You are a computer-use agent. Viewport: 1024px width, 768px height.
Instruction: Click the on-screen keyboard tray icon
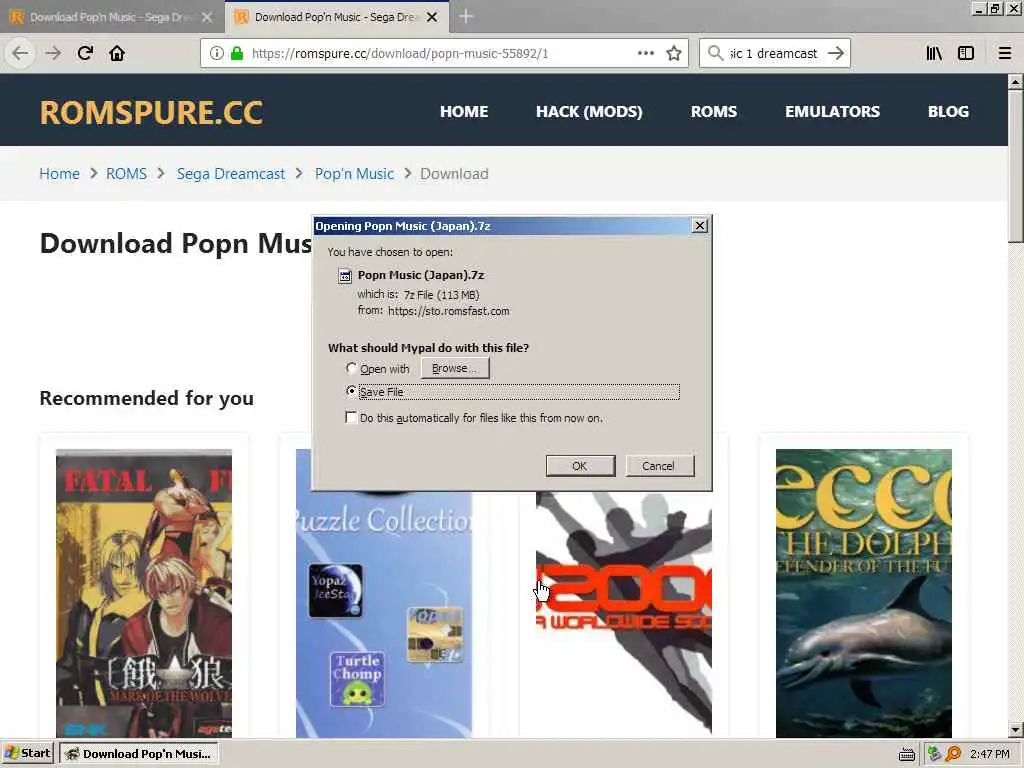tap(906, 754)
